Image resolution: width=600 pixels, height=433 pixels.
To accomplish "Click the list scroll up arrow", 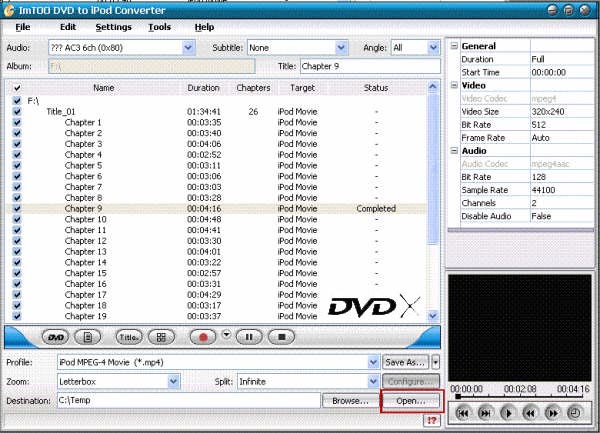I will pyautogui.click(x=433, y=86).
